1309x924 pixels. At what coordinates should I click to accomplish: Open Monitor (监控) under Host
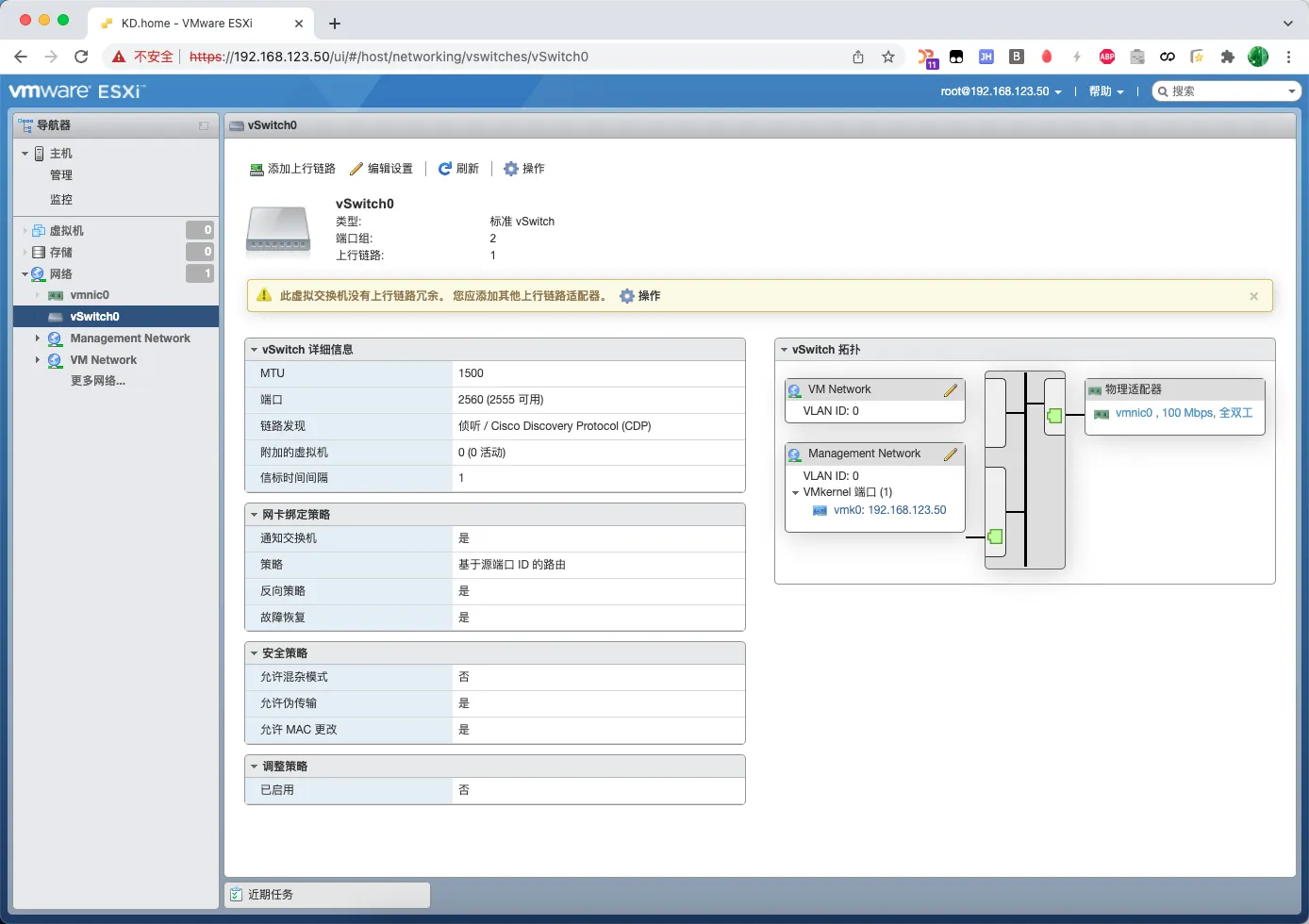click(x=61, y=200)
